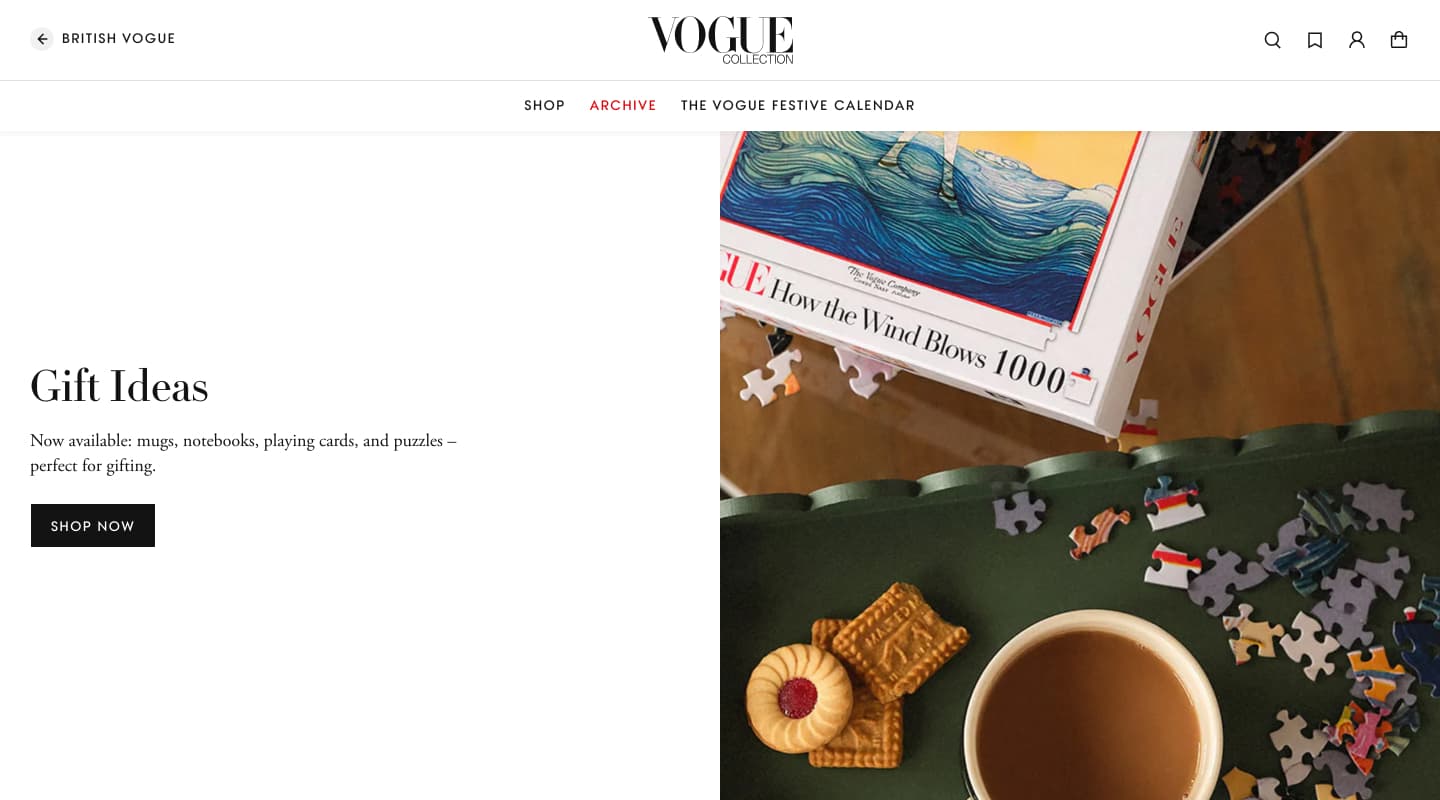The image size is (1440, 800).
Task: Select the Shop menu item
Action: 544,105
